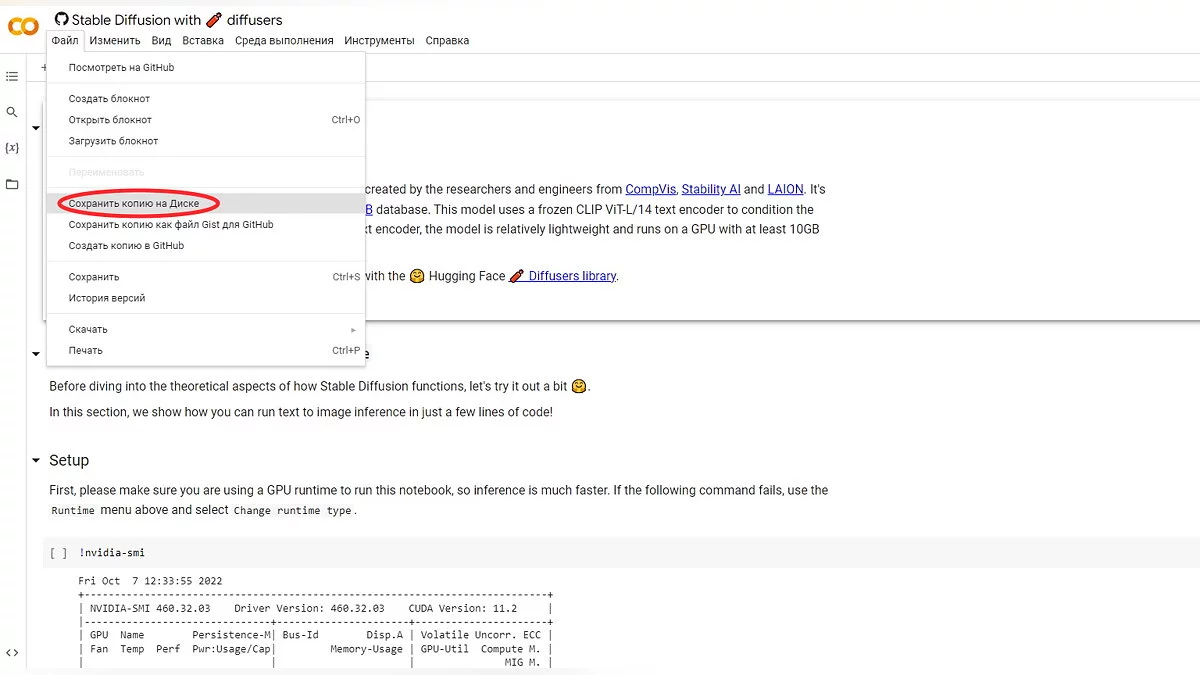Choose Загрузить блокнот

click(x=205, y=141)
